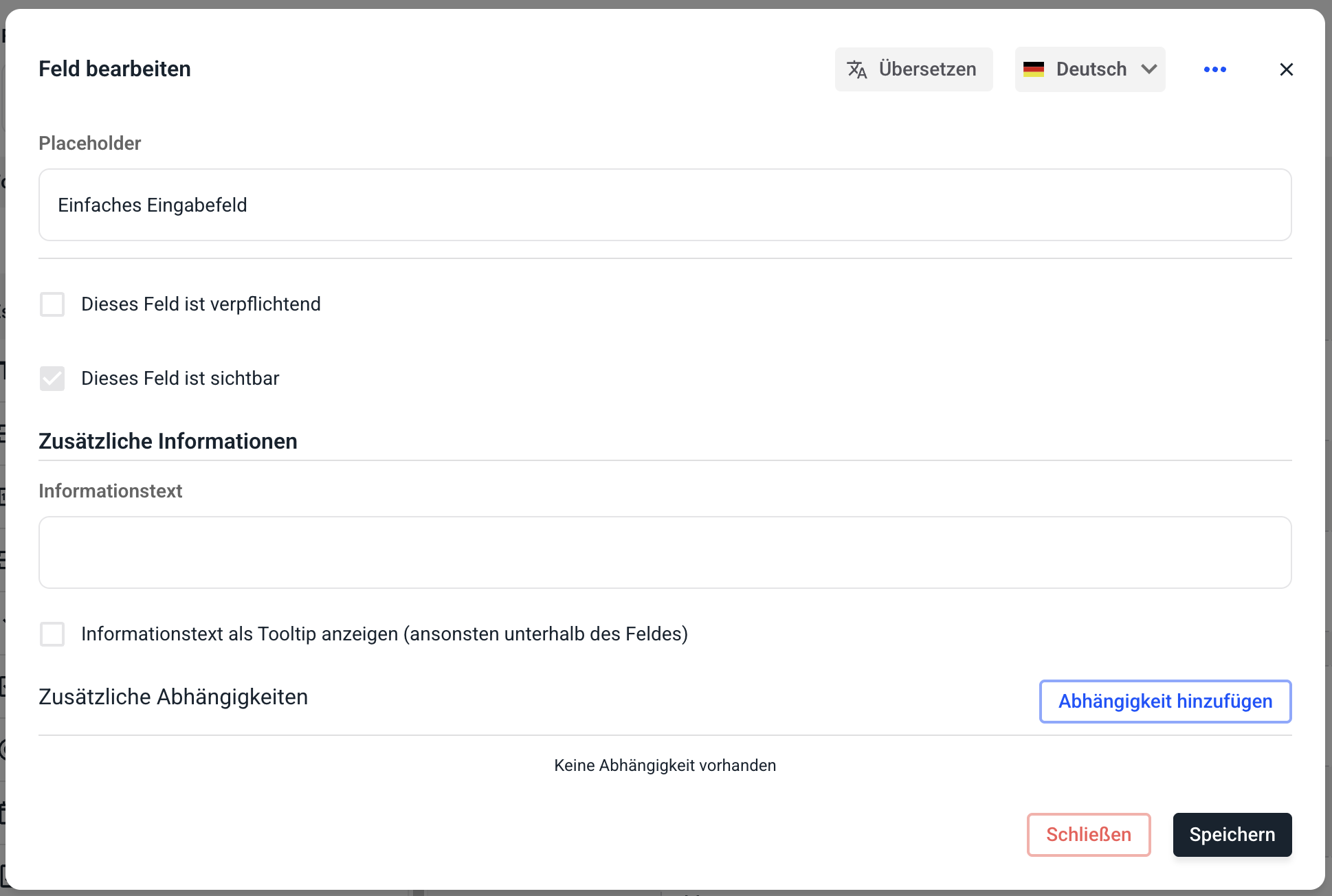Click the Zusätzliche Abhängigkeiten section heading
Screen dimensions: 1332x896
pos(173,697)
